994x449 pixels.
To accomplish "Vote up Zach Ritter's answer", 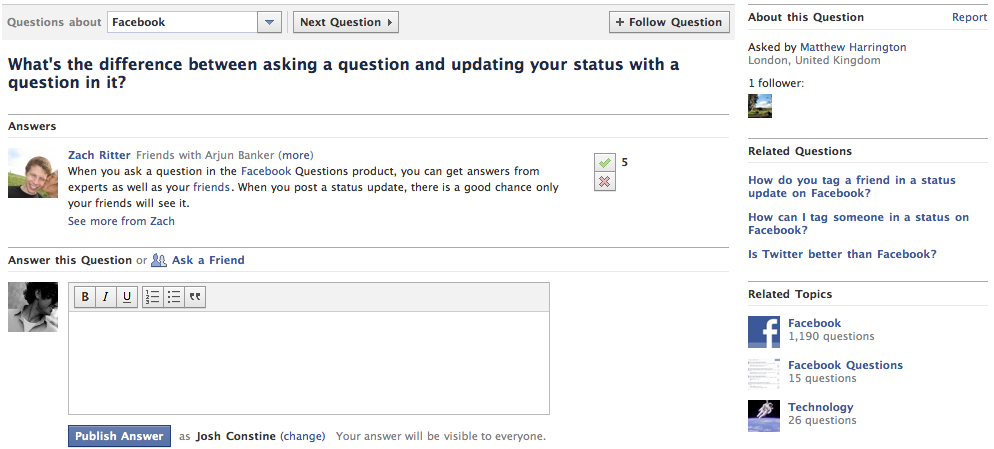I will pyautogui.click(x=604, y=162).
